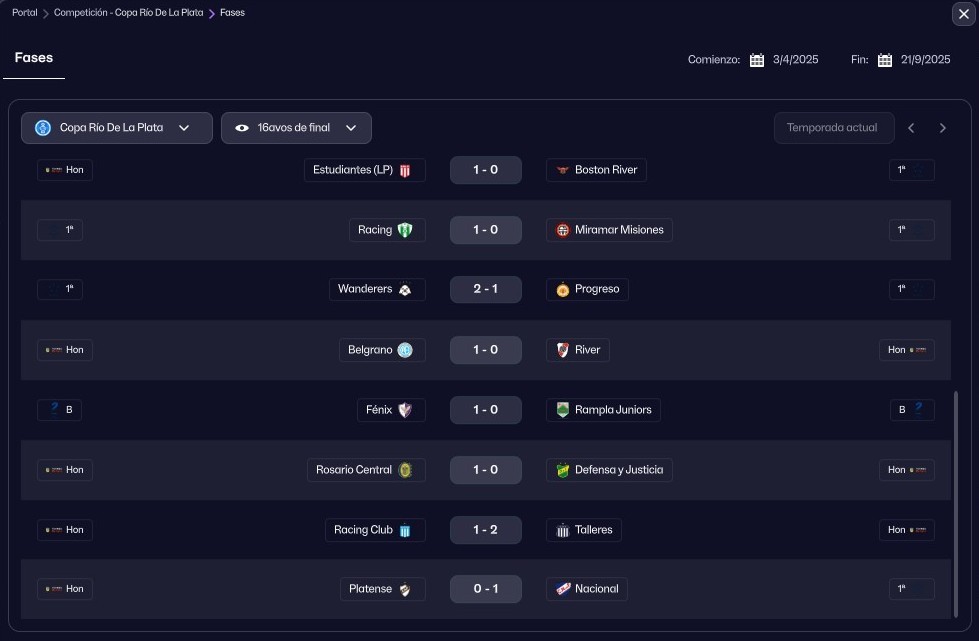Viewport: 979px width, 641px height.
Task: Click the Talleres club crest
Action: [x=563, y=530]
